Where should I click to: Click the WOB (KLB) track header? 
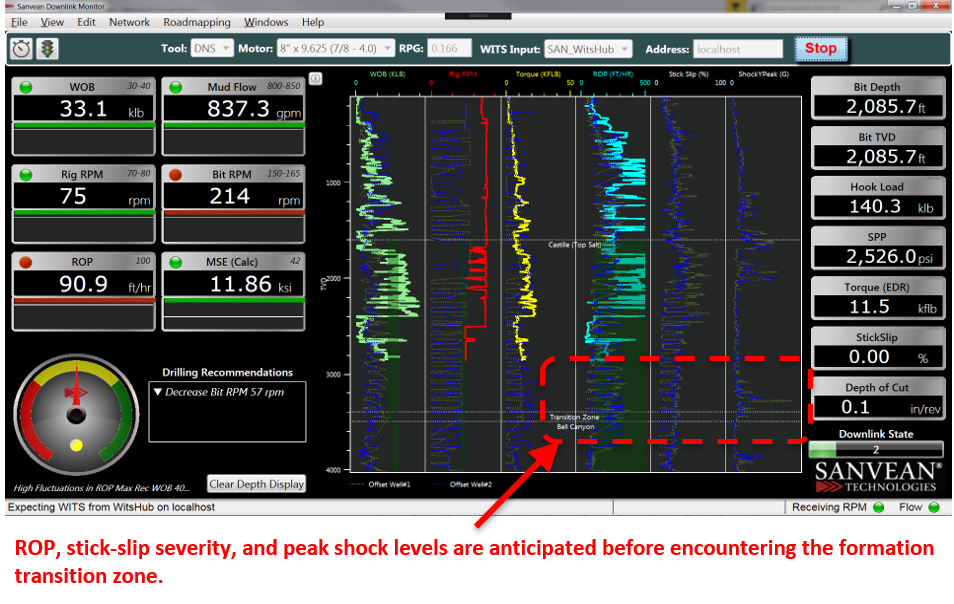pos(388,74)
